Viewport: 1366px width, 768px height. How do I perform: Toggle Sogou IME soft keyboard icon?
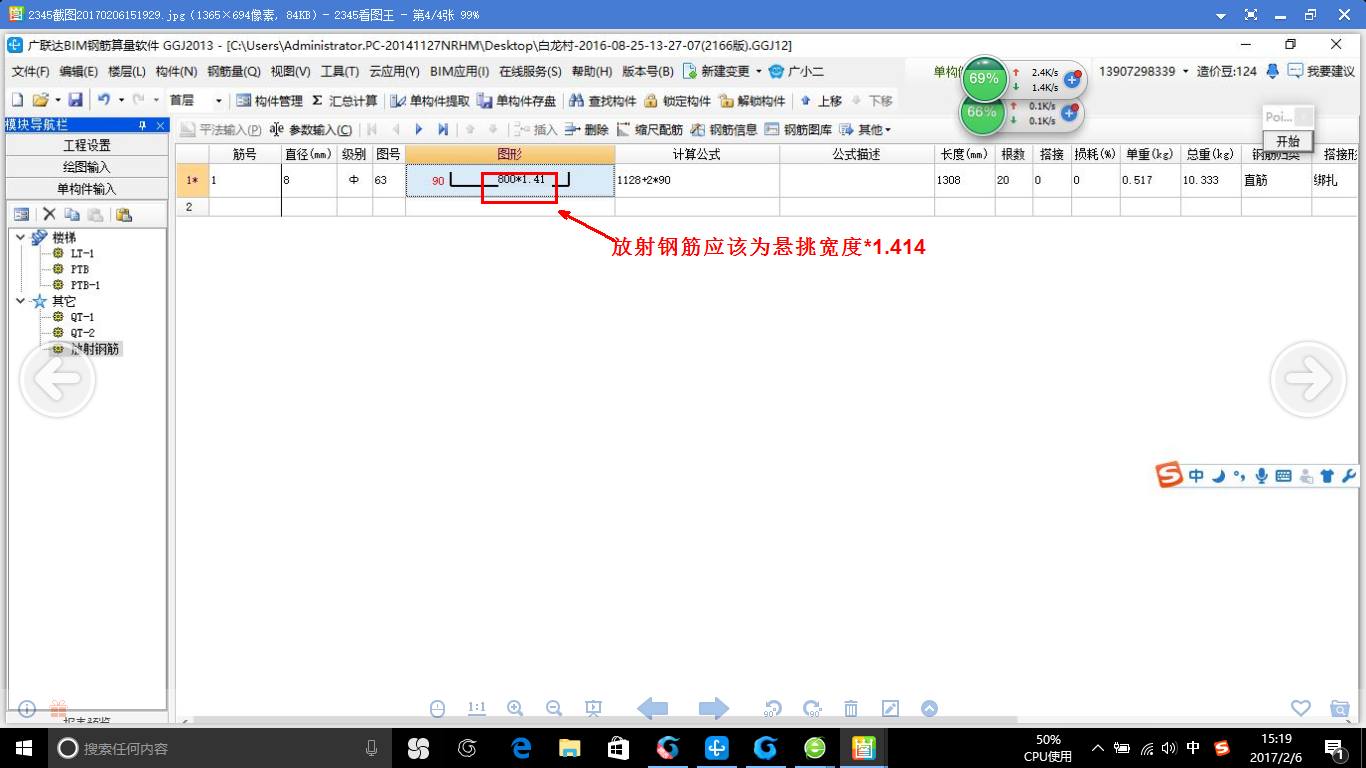point(1283,476)
